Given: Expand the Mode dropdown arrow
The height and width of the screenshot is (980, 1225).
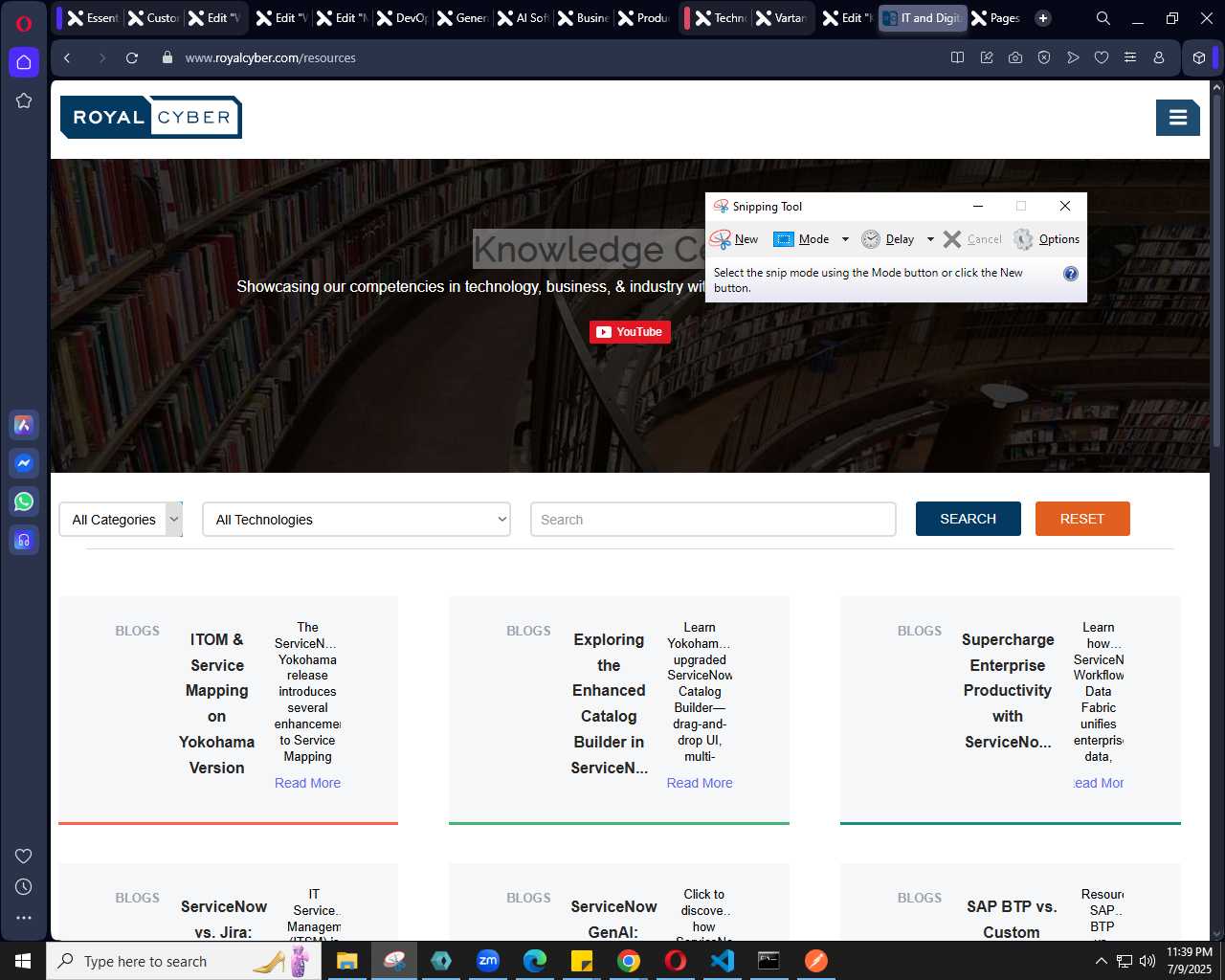Looking at the screenshot, I should click(x=845, y=239).
